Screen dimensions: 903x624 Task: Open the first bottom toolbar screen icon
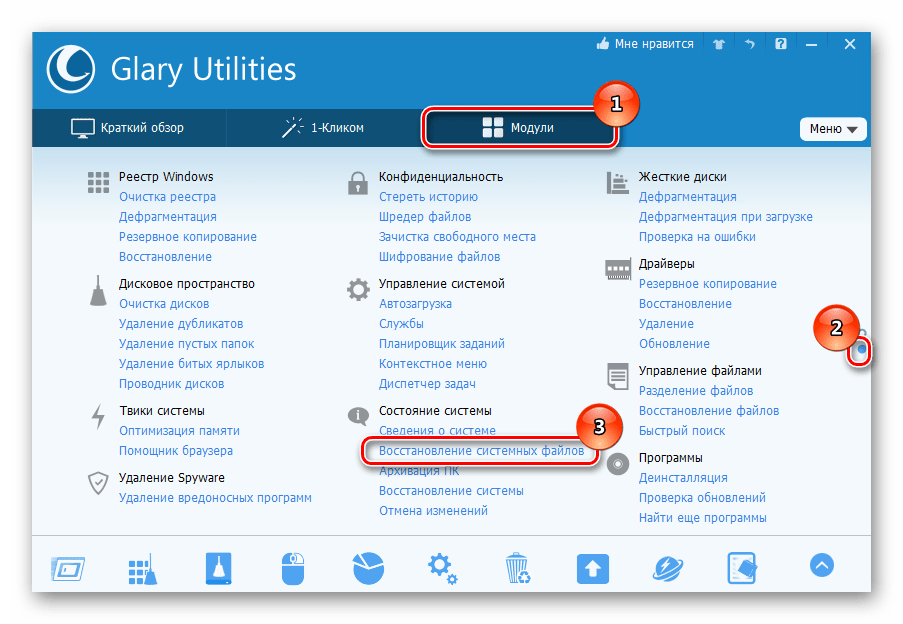tap(68, 569)
